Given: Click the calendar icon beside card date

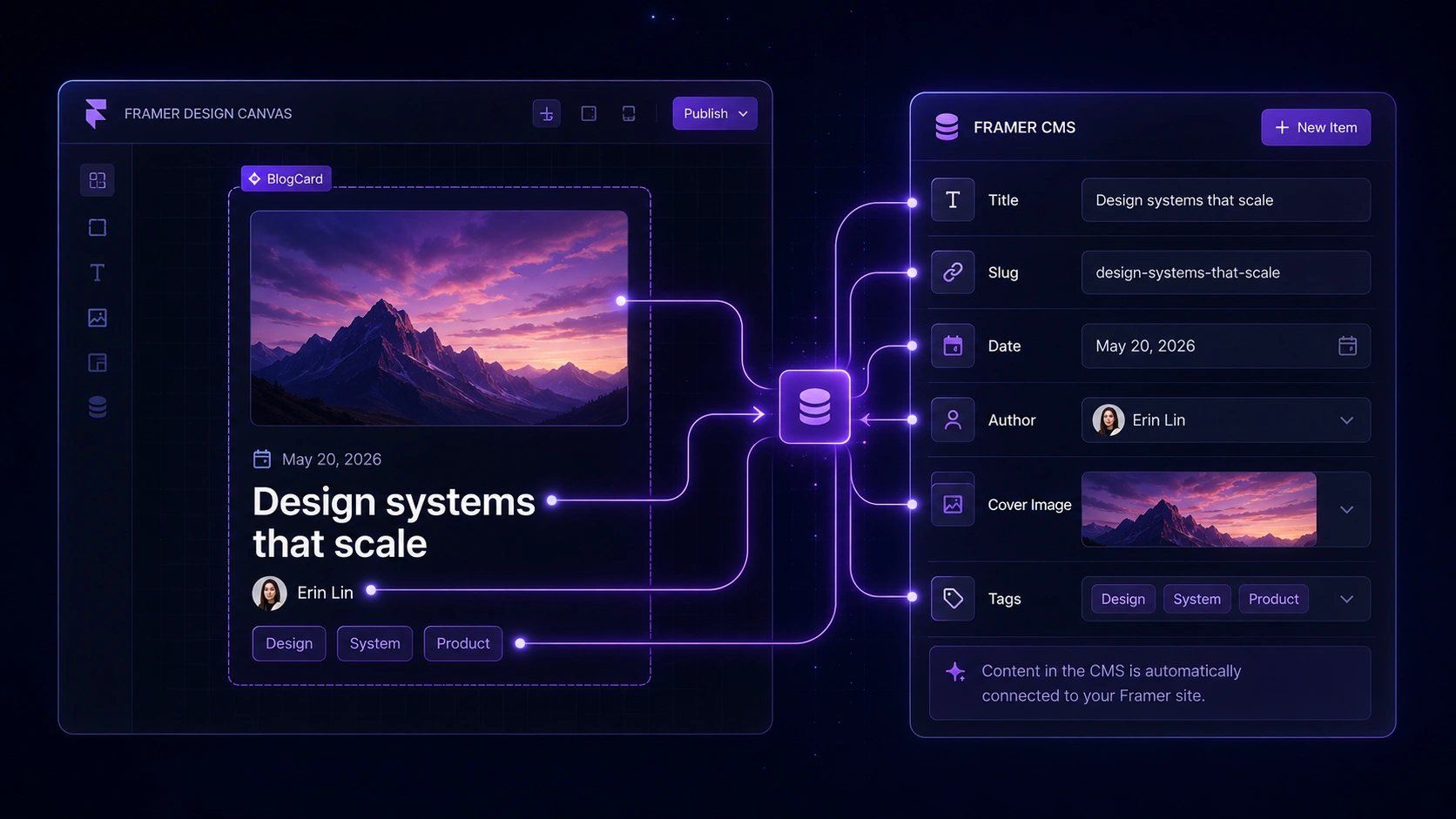Looking at the screenshot, I should (262, 459).
